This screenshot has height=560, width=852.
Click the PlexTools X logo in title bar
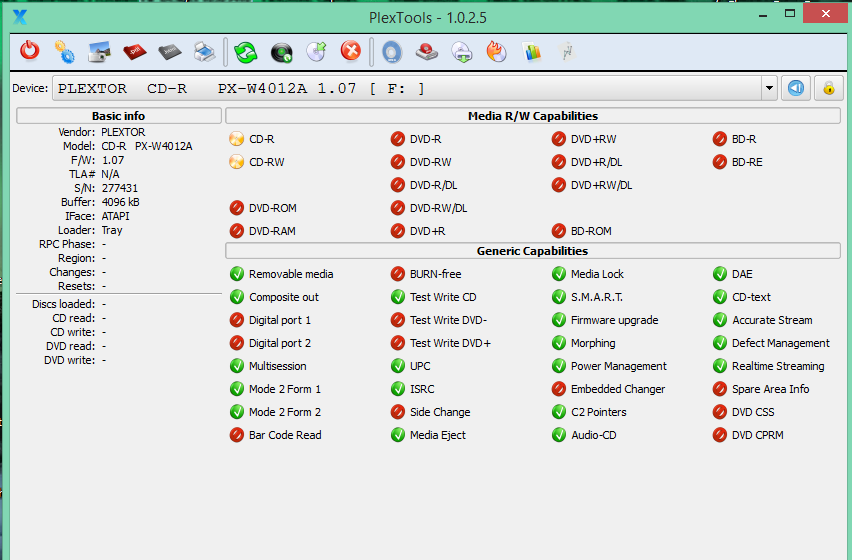coord(20,17)
